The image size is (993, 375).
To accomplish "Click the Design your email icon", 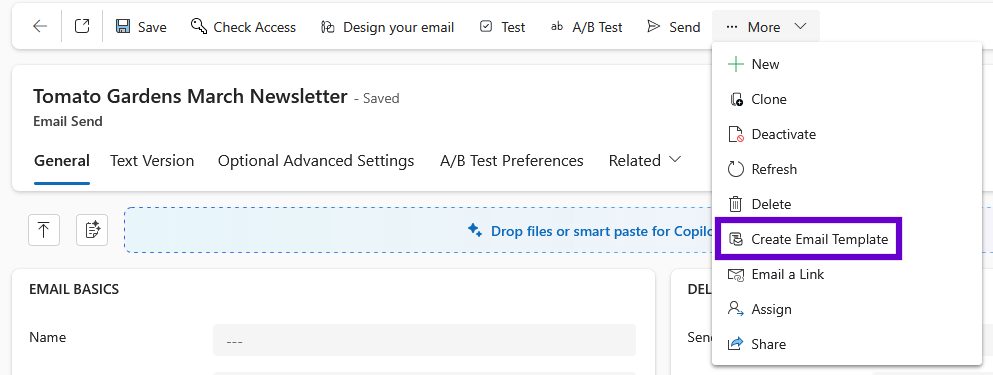I will (x=327, y=27).
